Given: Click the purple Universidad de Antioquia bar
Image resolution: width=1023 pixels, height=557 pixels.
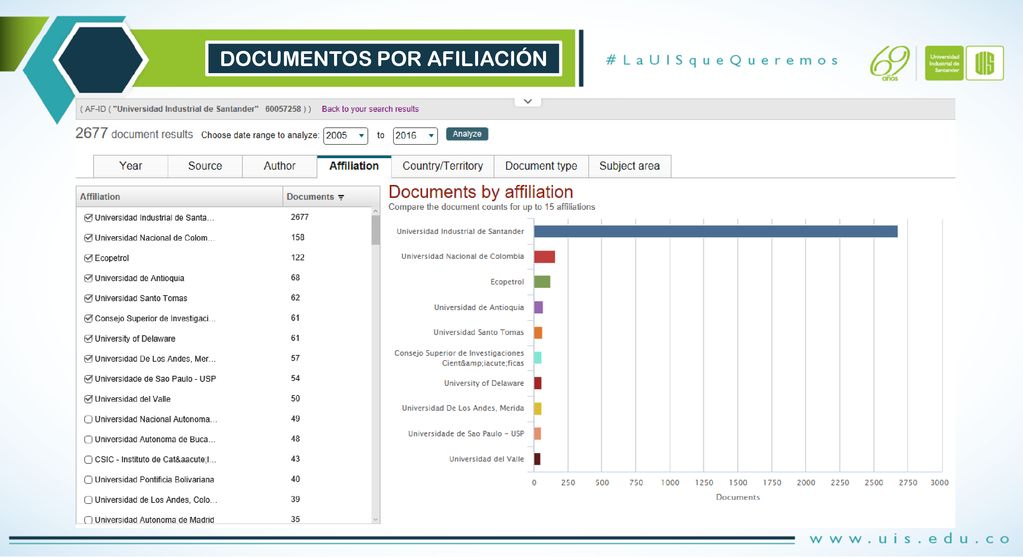Looking at the screenshot, I should pyautogui.click(x=538, y=307).
